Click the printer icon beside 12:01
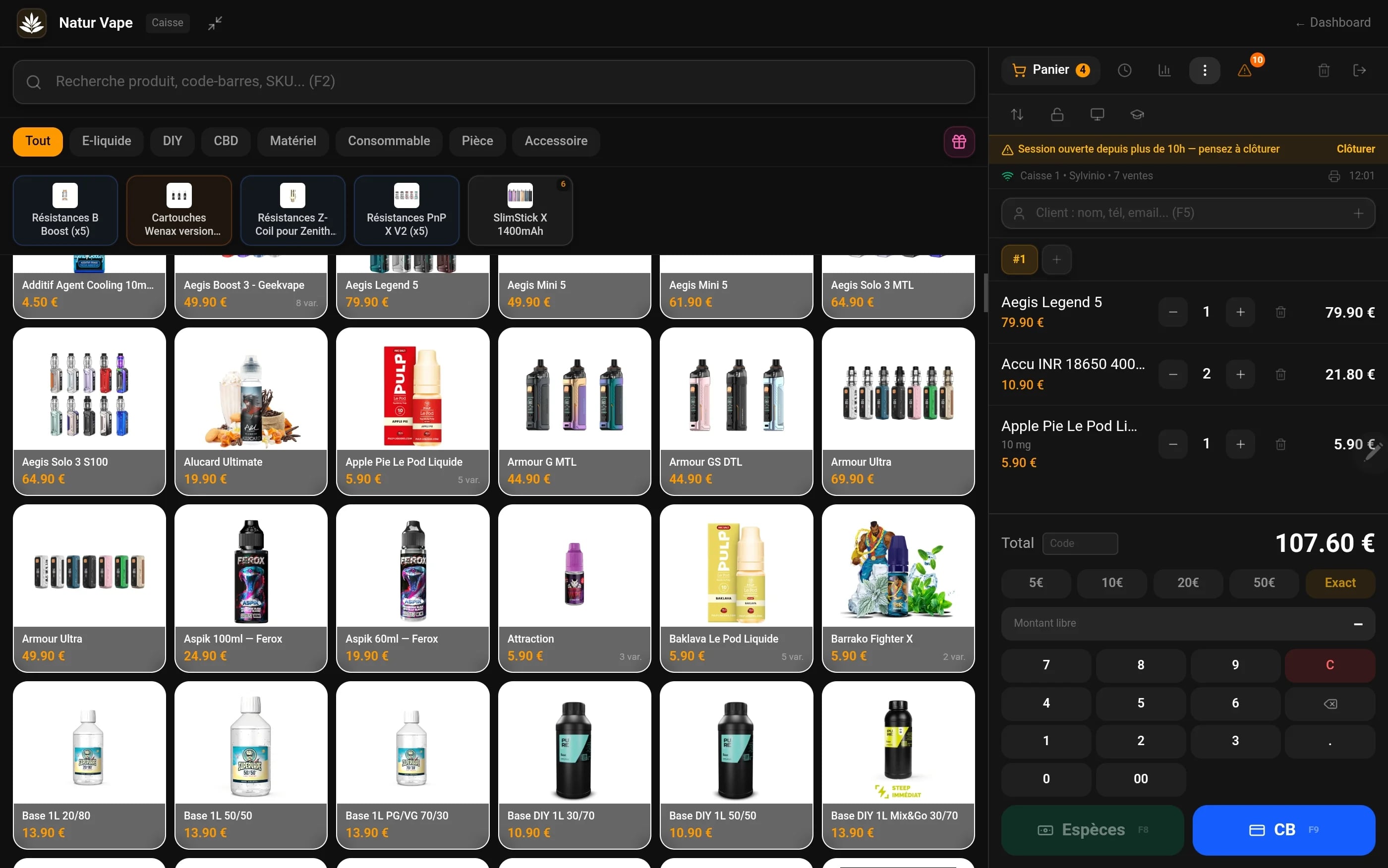Image resolution: width=1388 pixels, height=868 pixels. pos(1334,176)
